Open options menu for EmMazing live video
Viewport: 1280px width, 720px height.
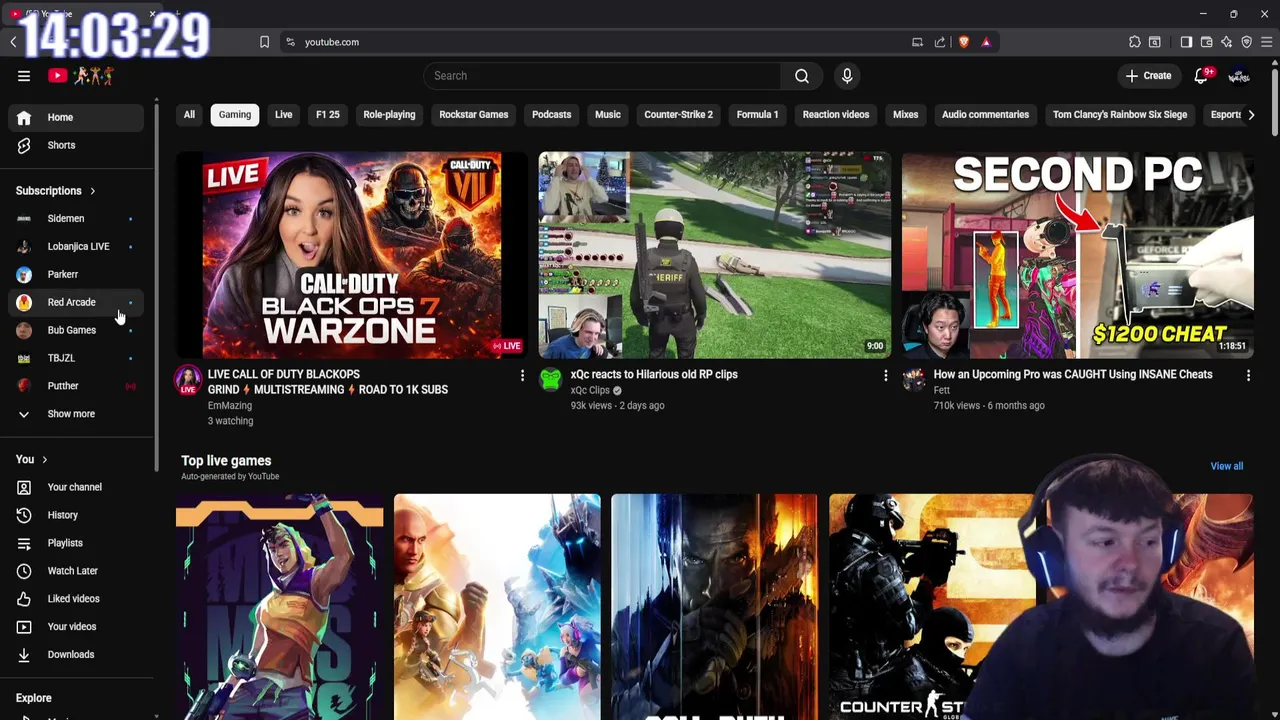pos(522,375)
